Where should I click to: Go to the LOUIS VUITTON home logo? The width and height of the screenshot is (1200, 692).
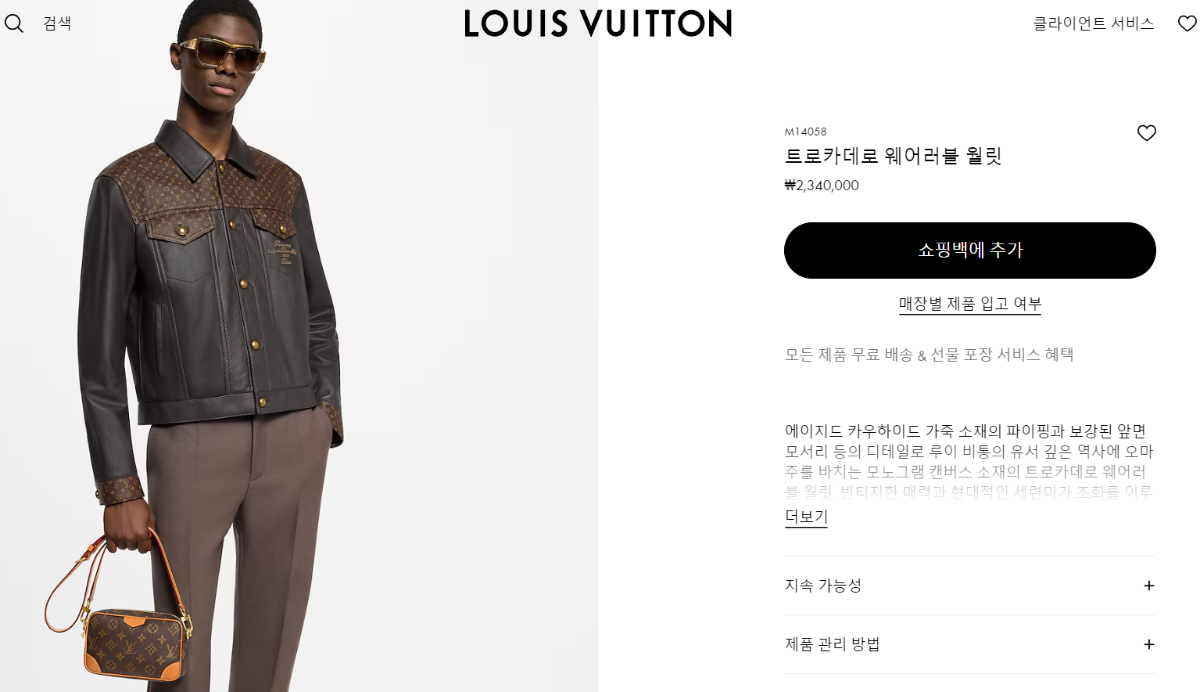[598, 23]
